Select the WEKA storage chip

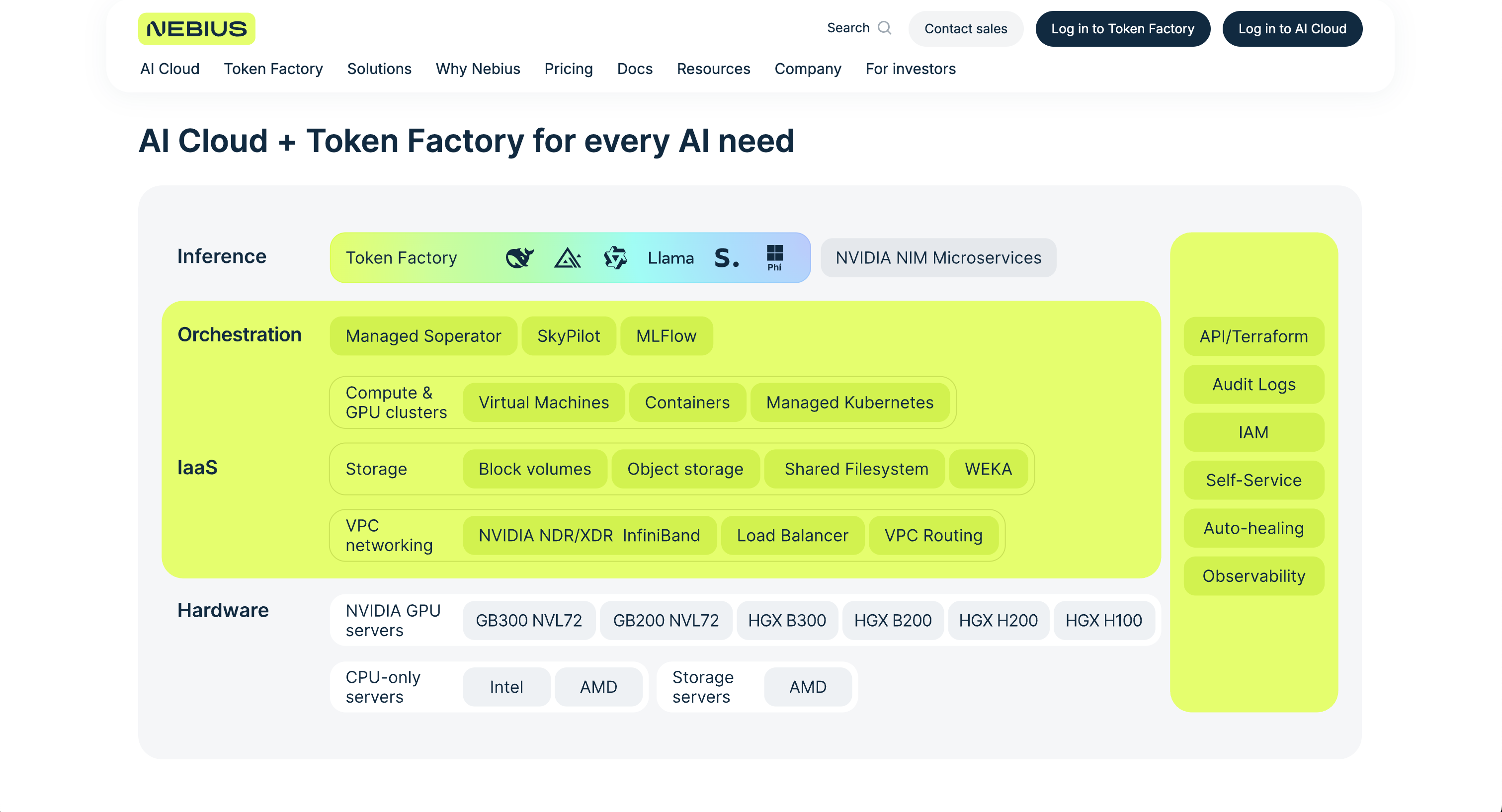(x=988, y=469)
